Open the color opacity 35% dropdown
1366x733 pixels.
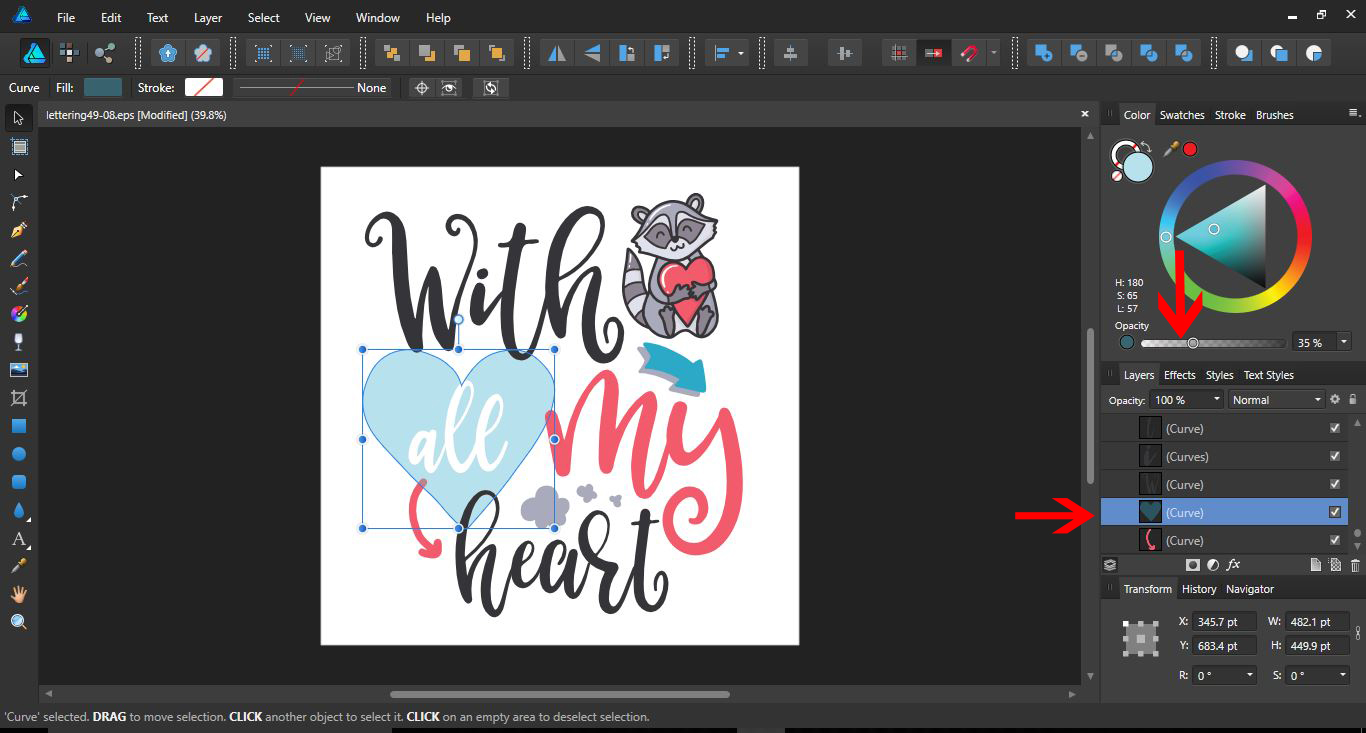[1344, 342]
